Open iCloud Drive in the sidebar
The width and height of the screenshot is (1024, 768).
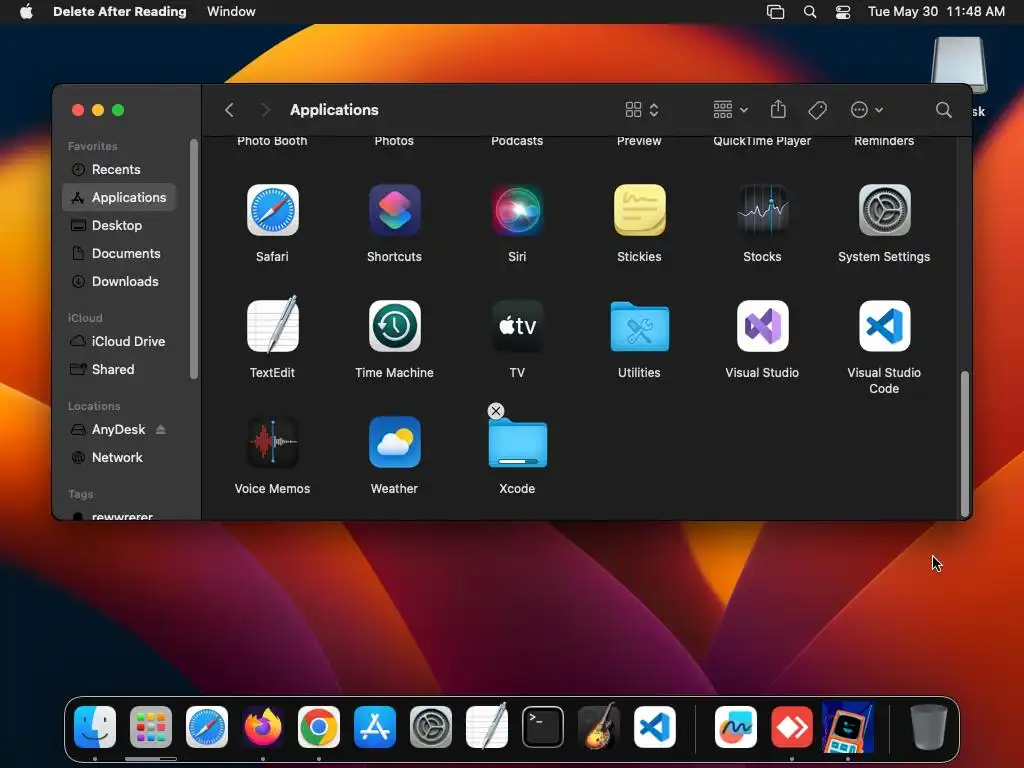pyautogui.click(x=119, y=341)
